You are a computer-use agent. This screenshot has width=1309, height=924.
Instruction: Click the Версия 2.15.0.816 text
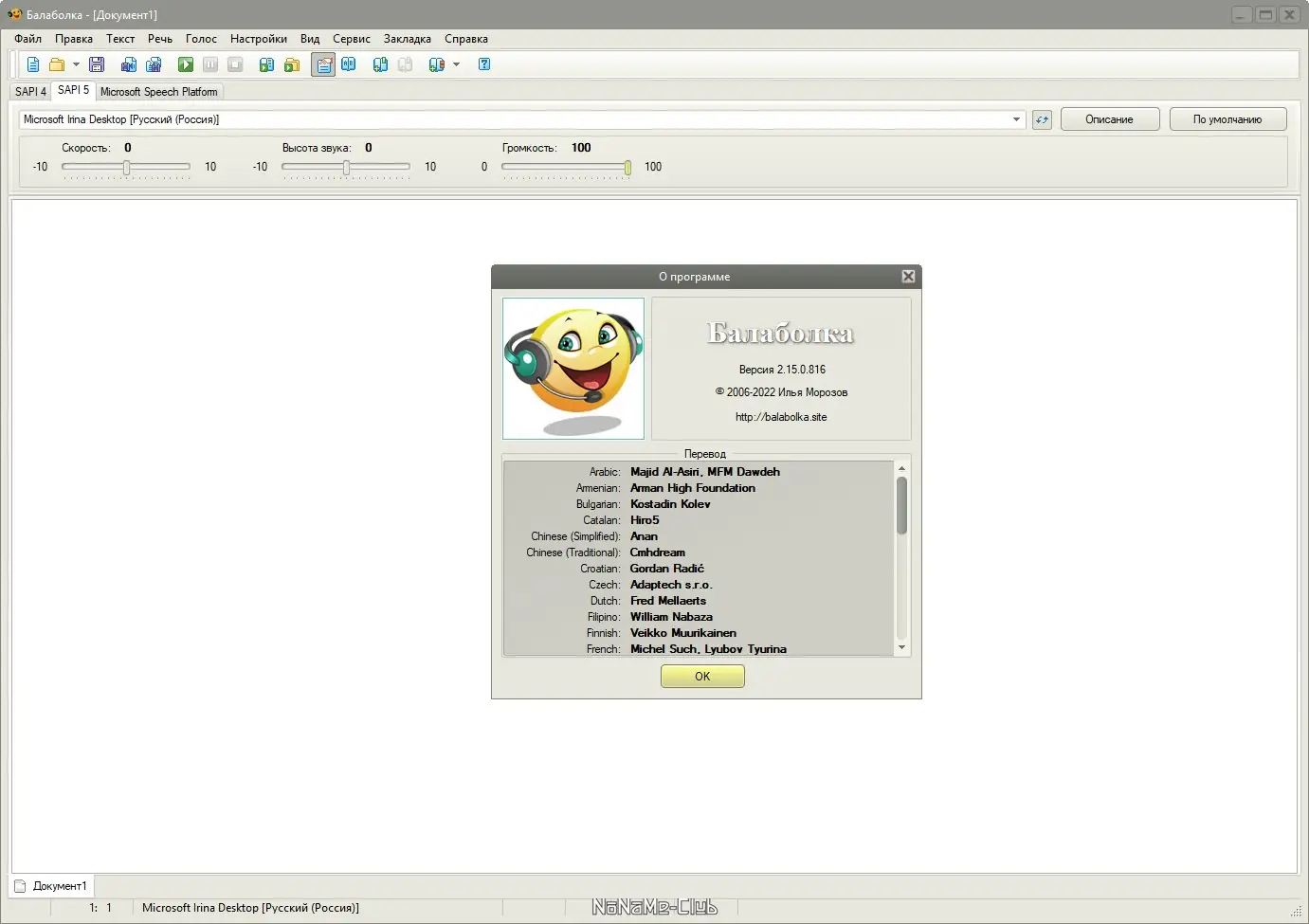pyautogui.click(x=782, y=370)
